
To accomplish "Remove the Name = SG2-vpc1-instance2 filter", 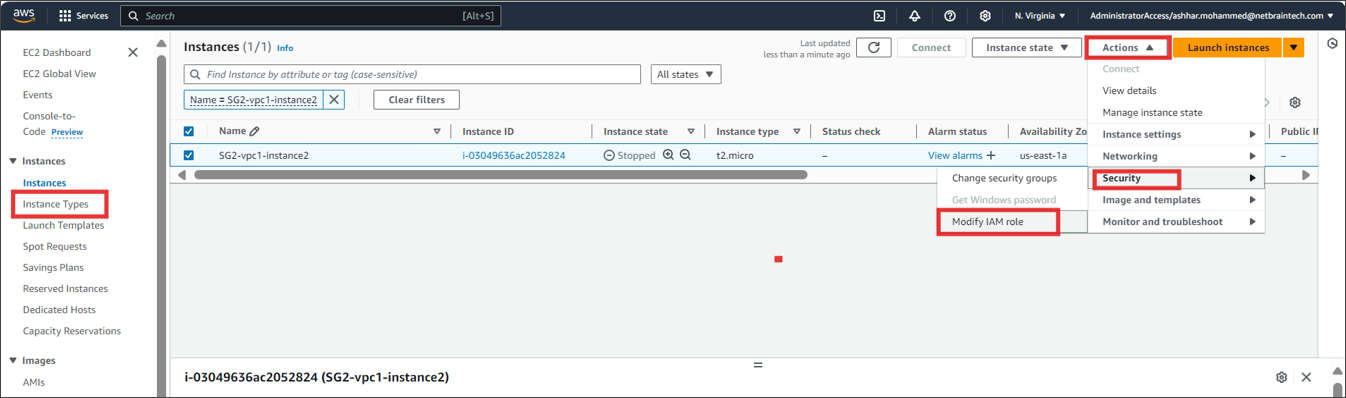I will click(334, 100).
